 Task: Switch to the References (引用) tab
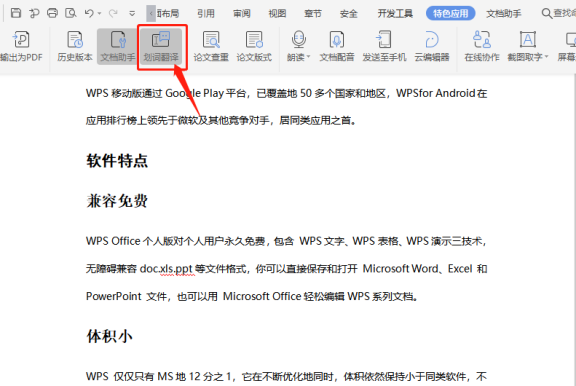(x=206, y=14)
